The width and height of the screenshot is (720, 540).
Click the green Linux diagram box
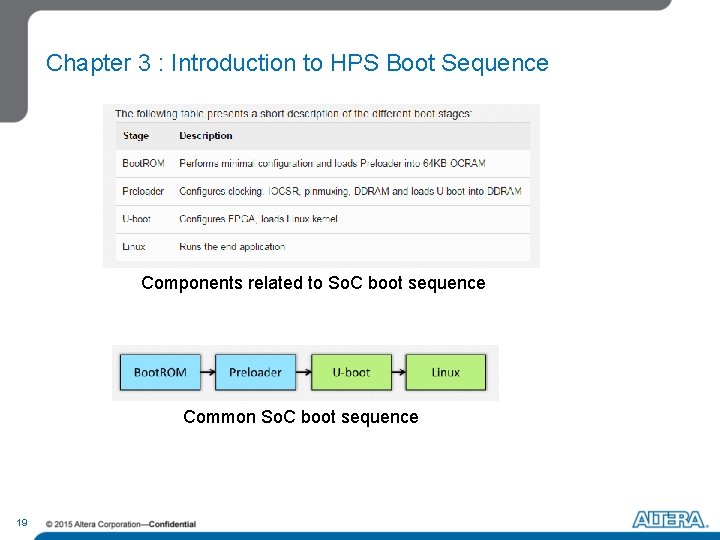pos(445,372)
